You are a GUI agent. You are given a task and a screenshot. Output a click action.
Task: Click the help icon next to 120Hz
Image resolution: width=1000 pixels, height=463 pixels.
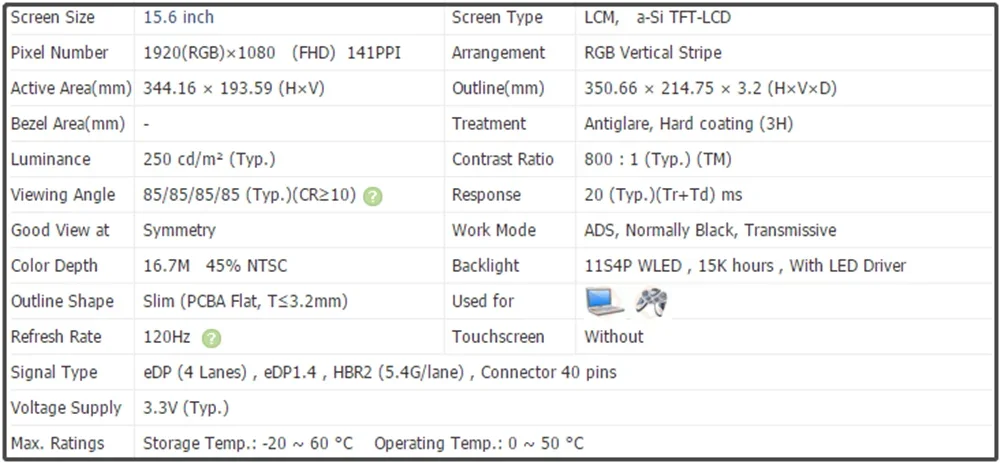click(x=211, y=338)
